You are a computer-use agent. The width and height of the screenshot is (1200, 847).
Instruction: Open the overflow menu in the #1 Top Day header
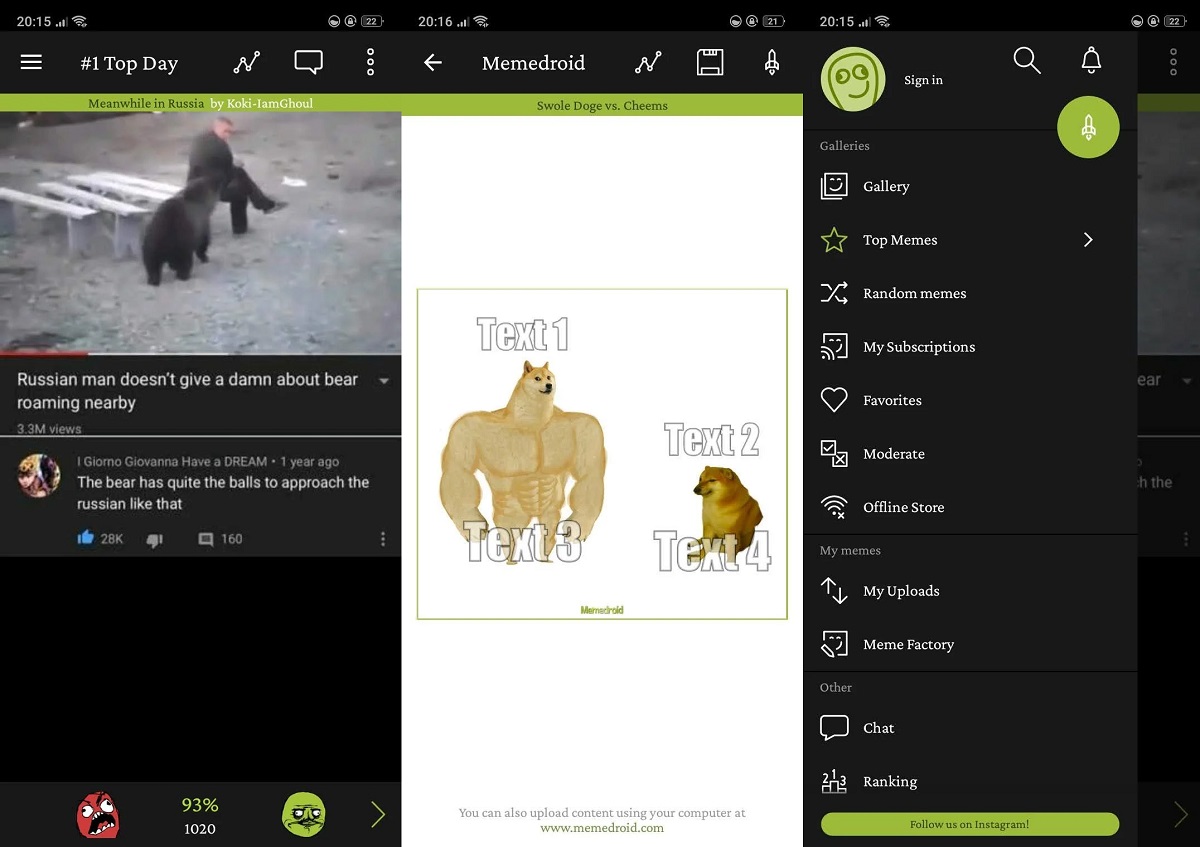tap(370, 62)
